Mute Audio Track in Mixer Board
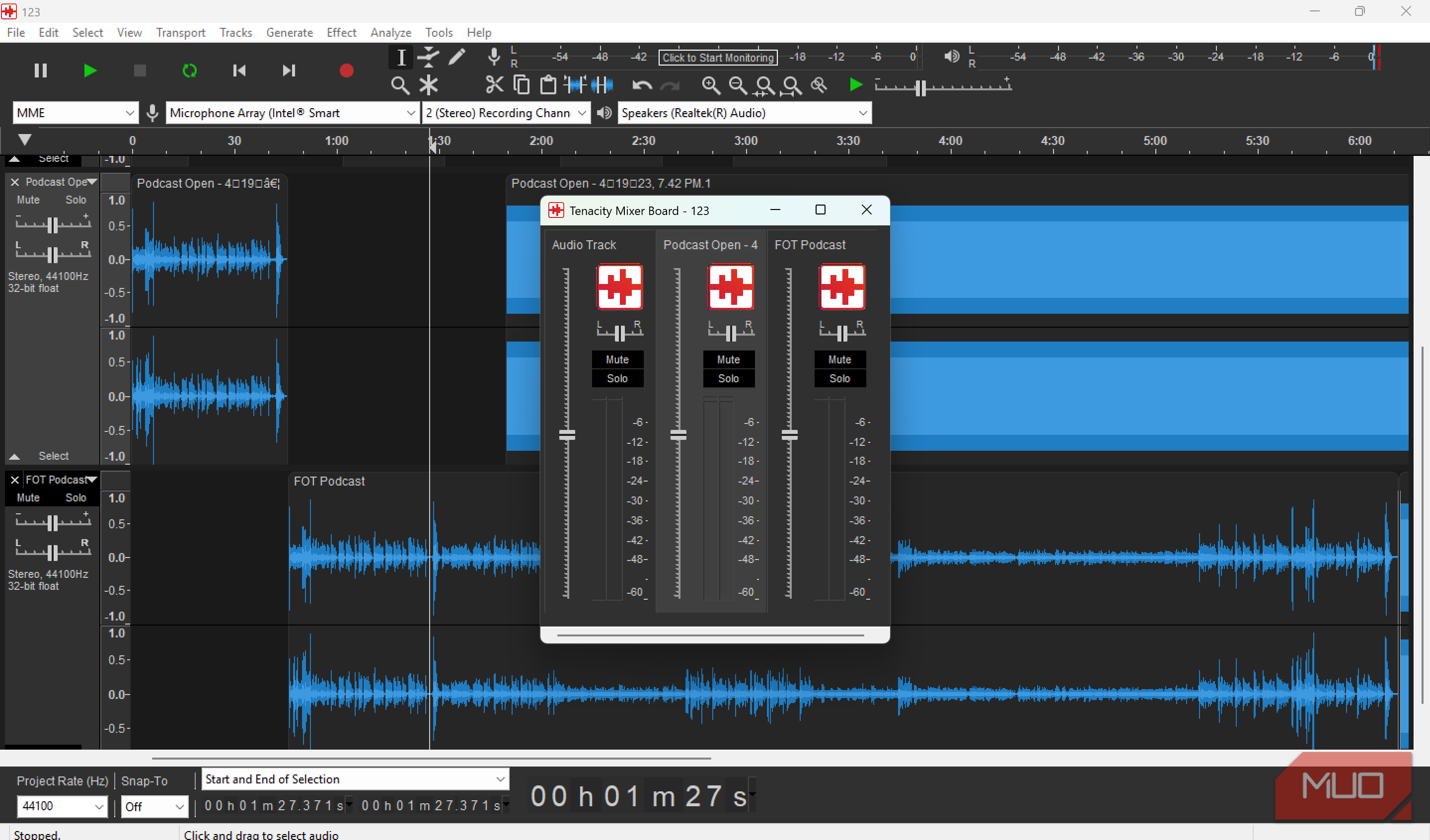1430x840 pixels. click(617, 359)
